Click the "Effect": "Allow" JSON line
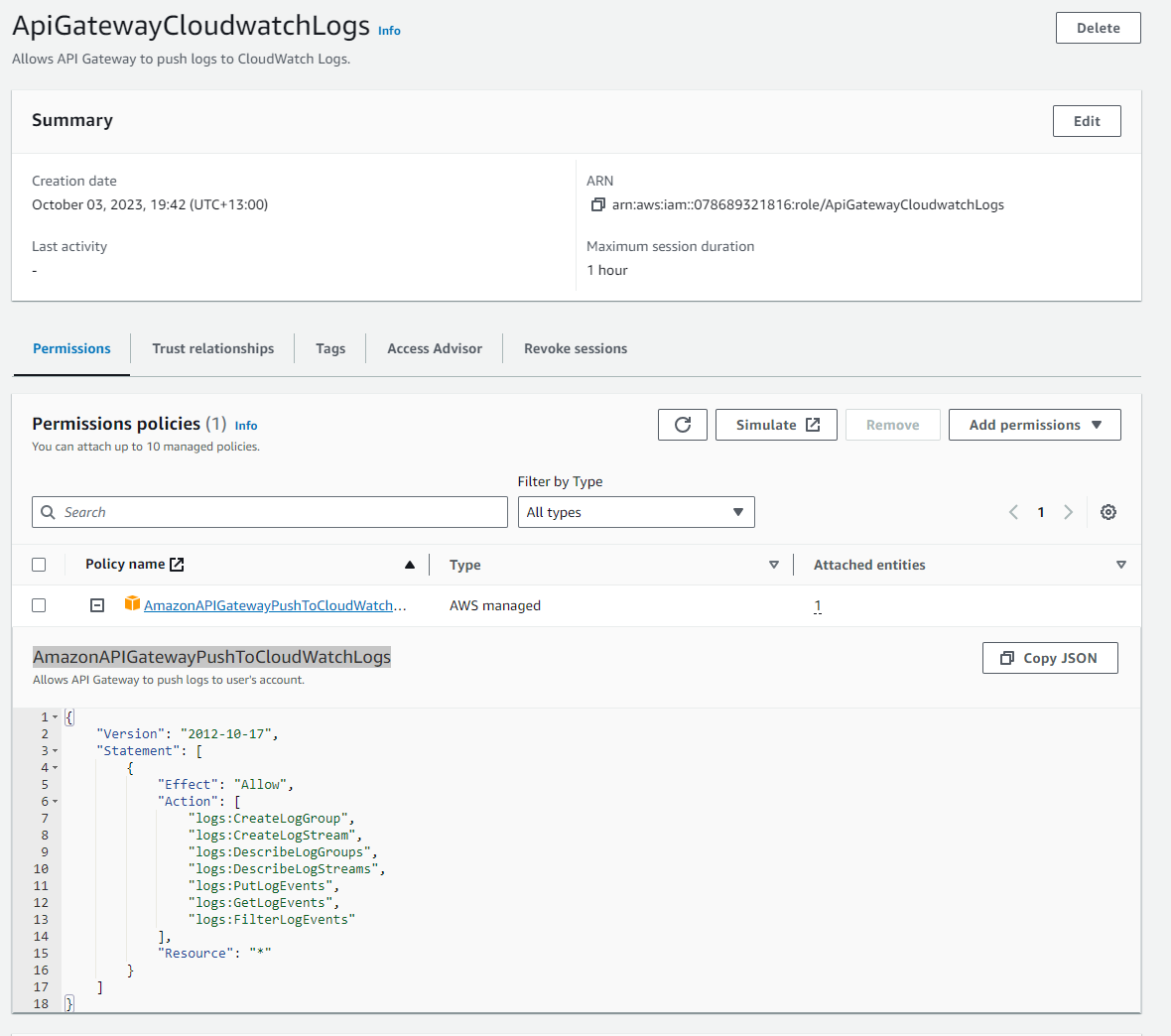 point(225,784)
